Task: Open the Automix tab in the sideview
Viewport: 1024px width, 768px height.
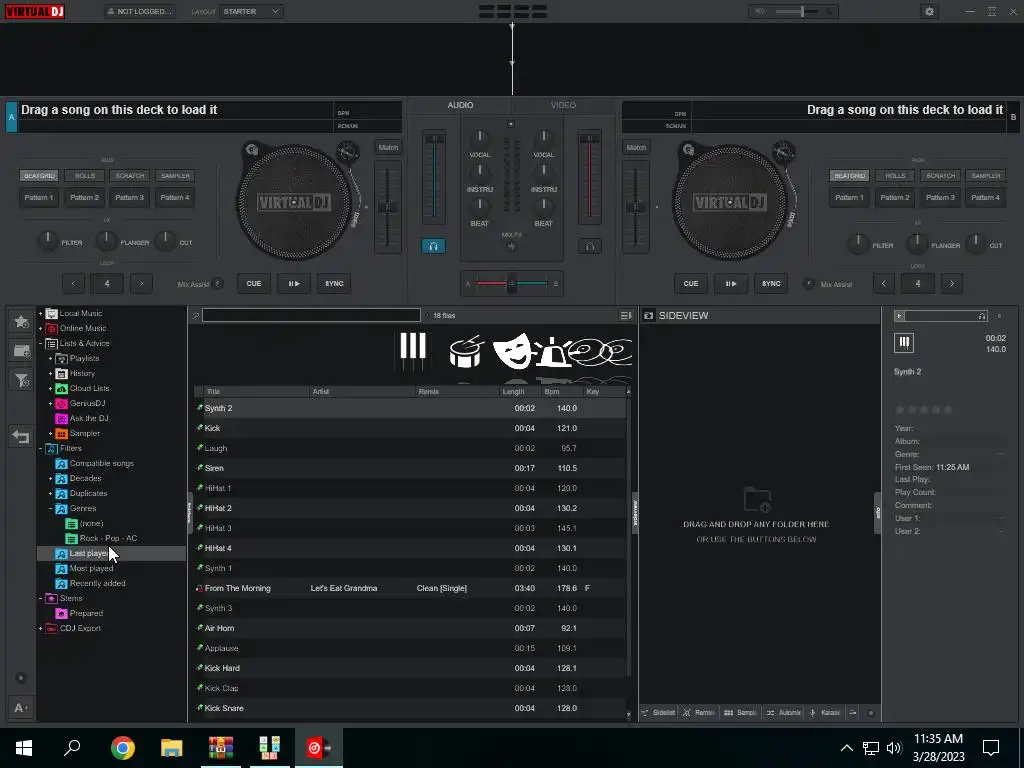Action: pos(784,712)
